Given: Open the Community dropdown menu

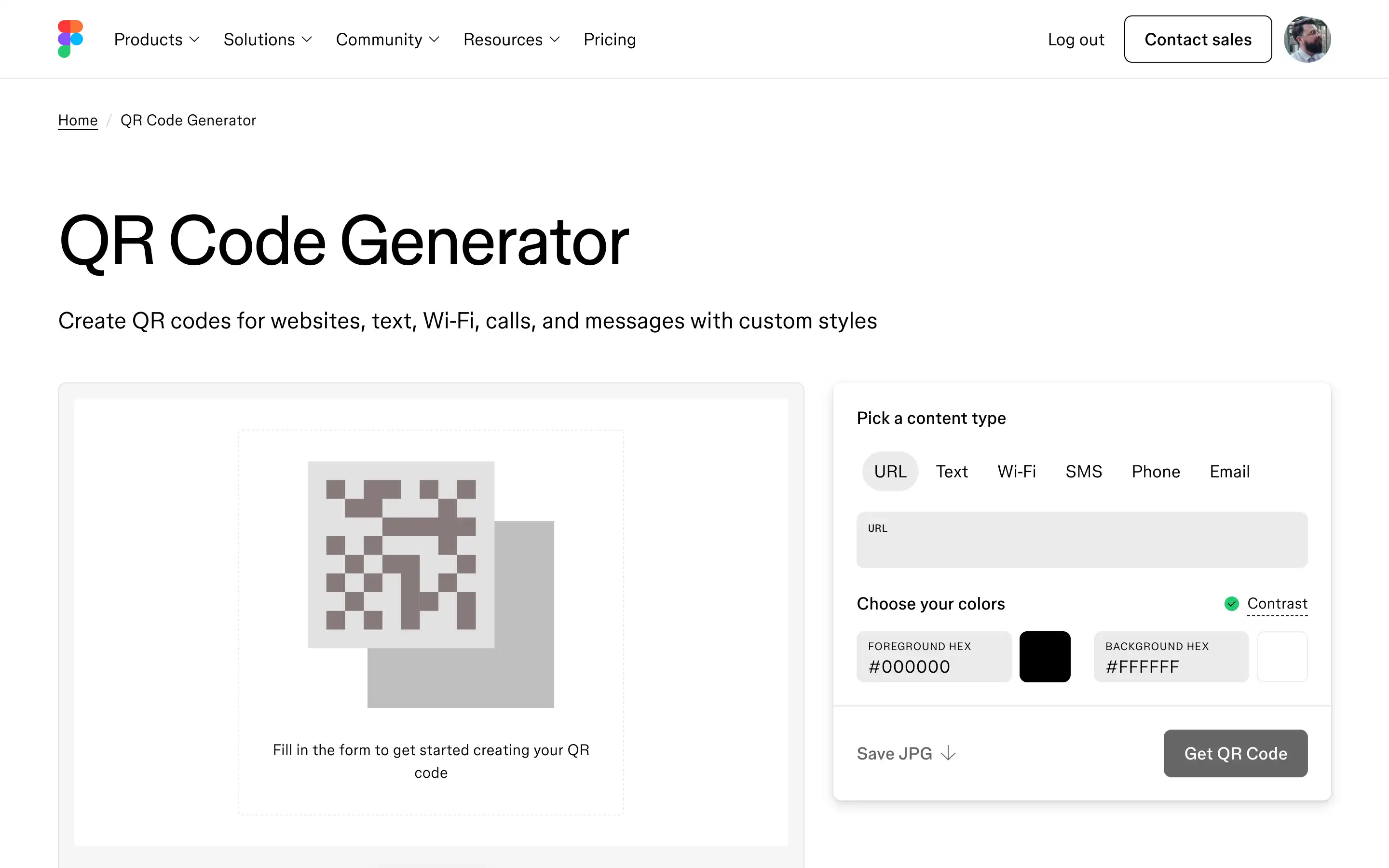Looking at the screenshot, I should (387, 39).
